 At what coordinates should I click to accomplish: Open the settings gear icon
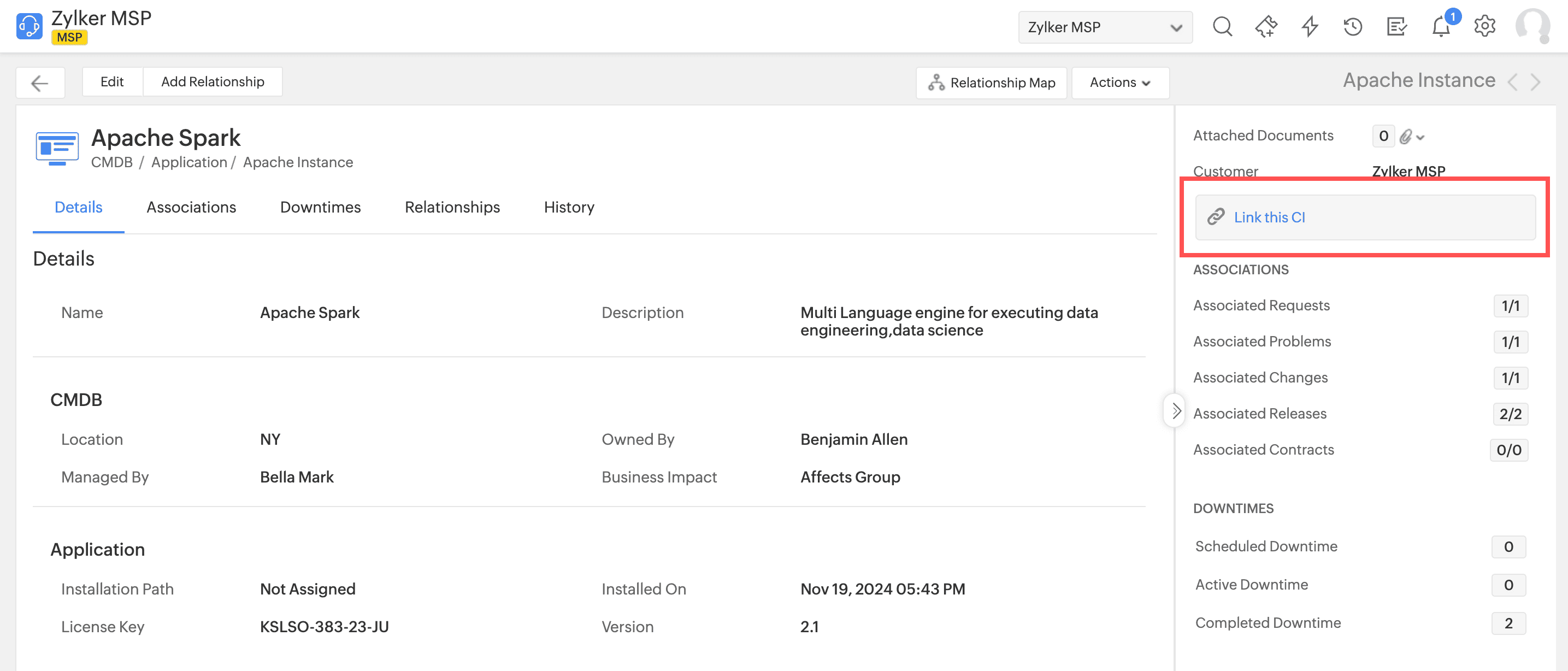point(1484,27)
